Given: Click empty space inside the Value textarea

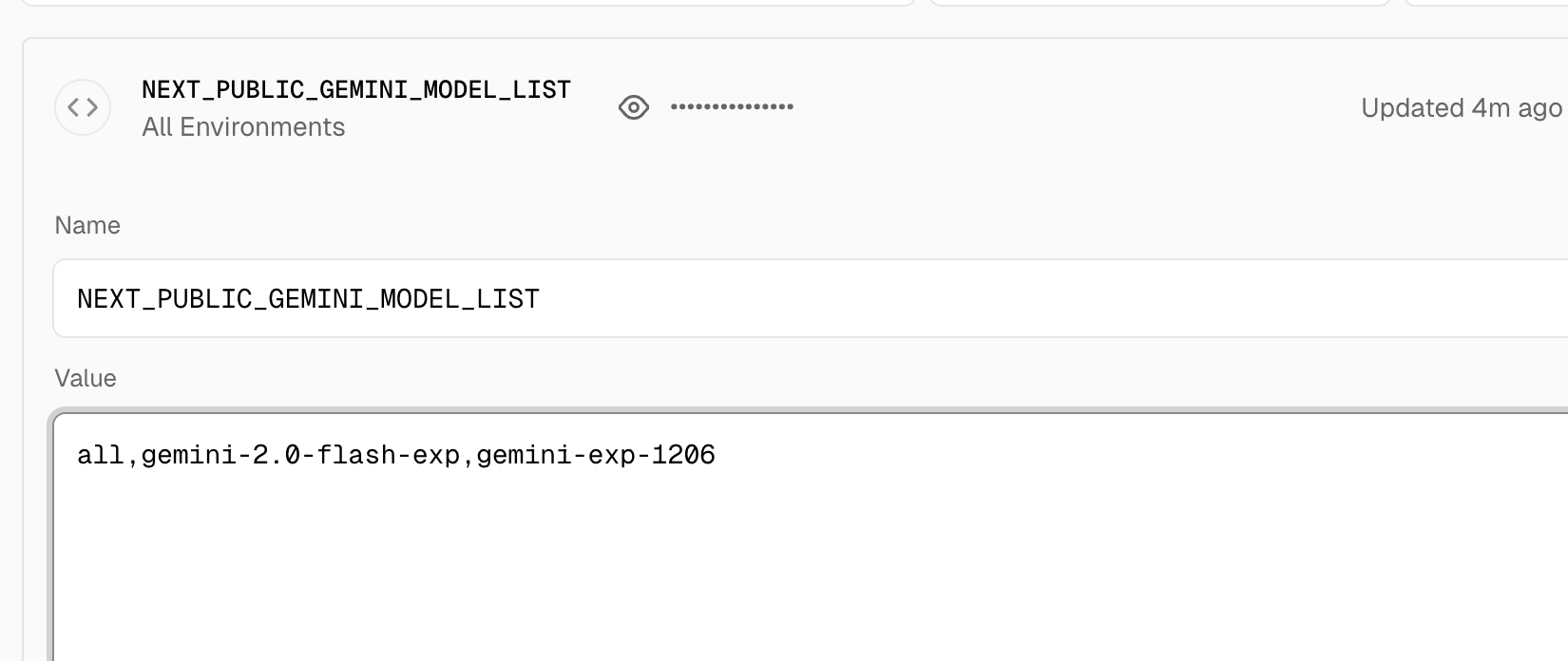Looking at the screenshot, I should (x=808, y=570).
